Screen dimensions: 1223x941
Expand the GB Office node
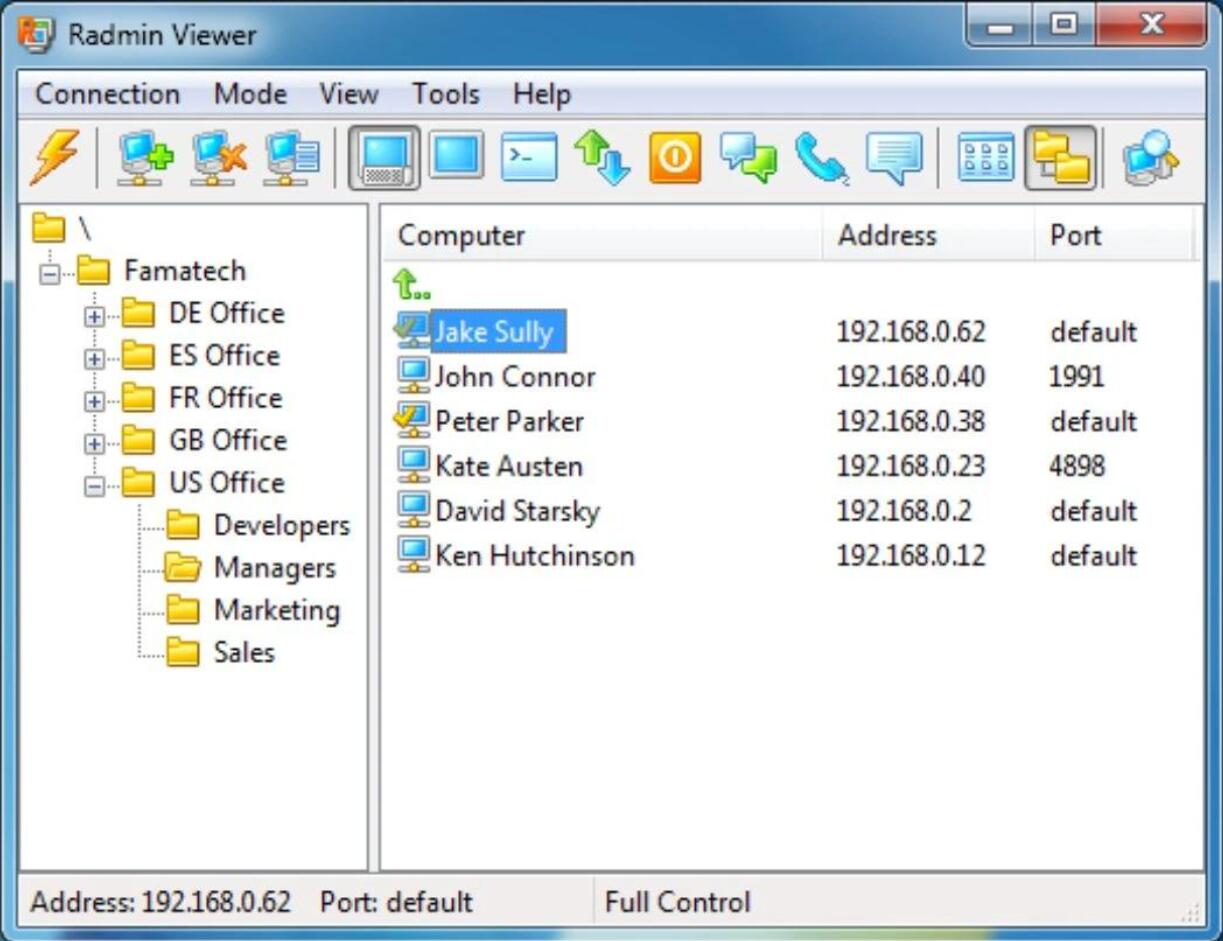94,442
